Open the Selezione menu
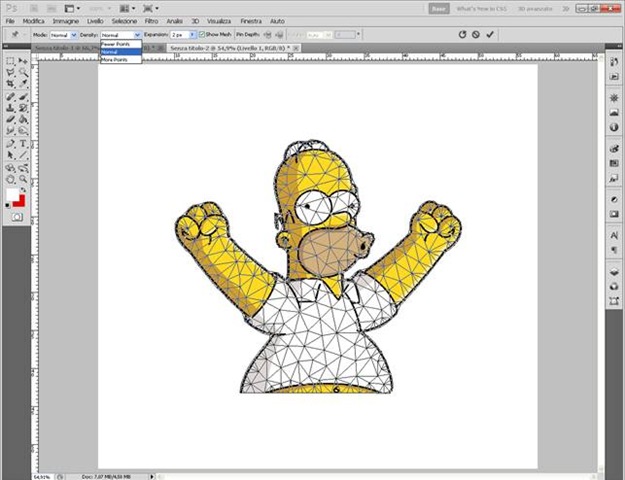625x480 pixels. click(x=124, y=21)
